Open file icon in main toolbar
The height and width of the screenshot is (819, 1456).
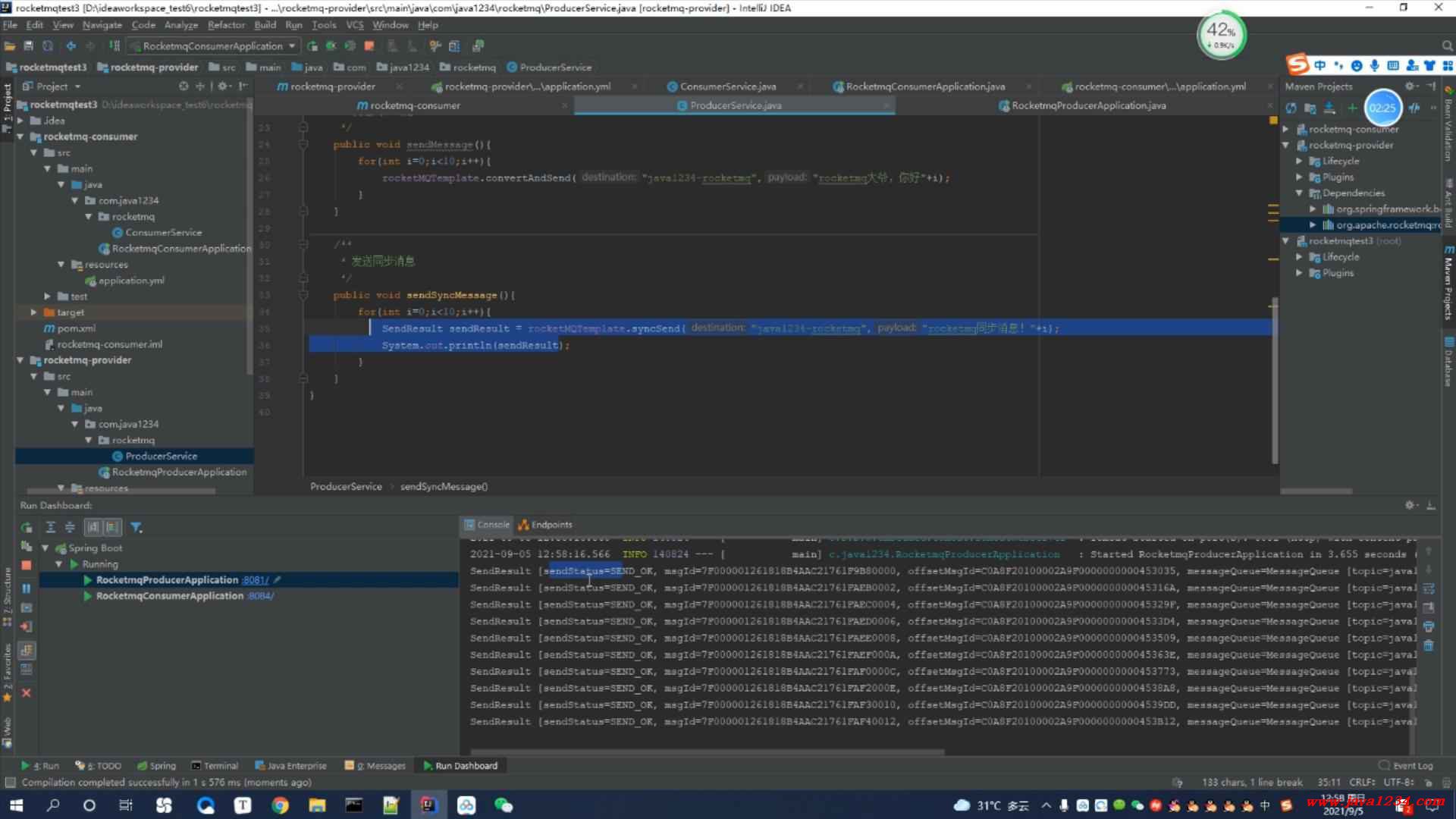pyautogui.click(x=10, y=46)
